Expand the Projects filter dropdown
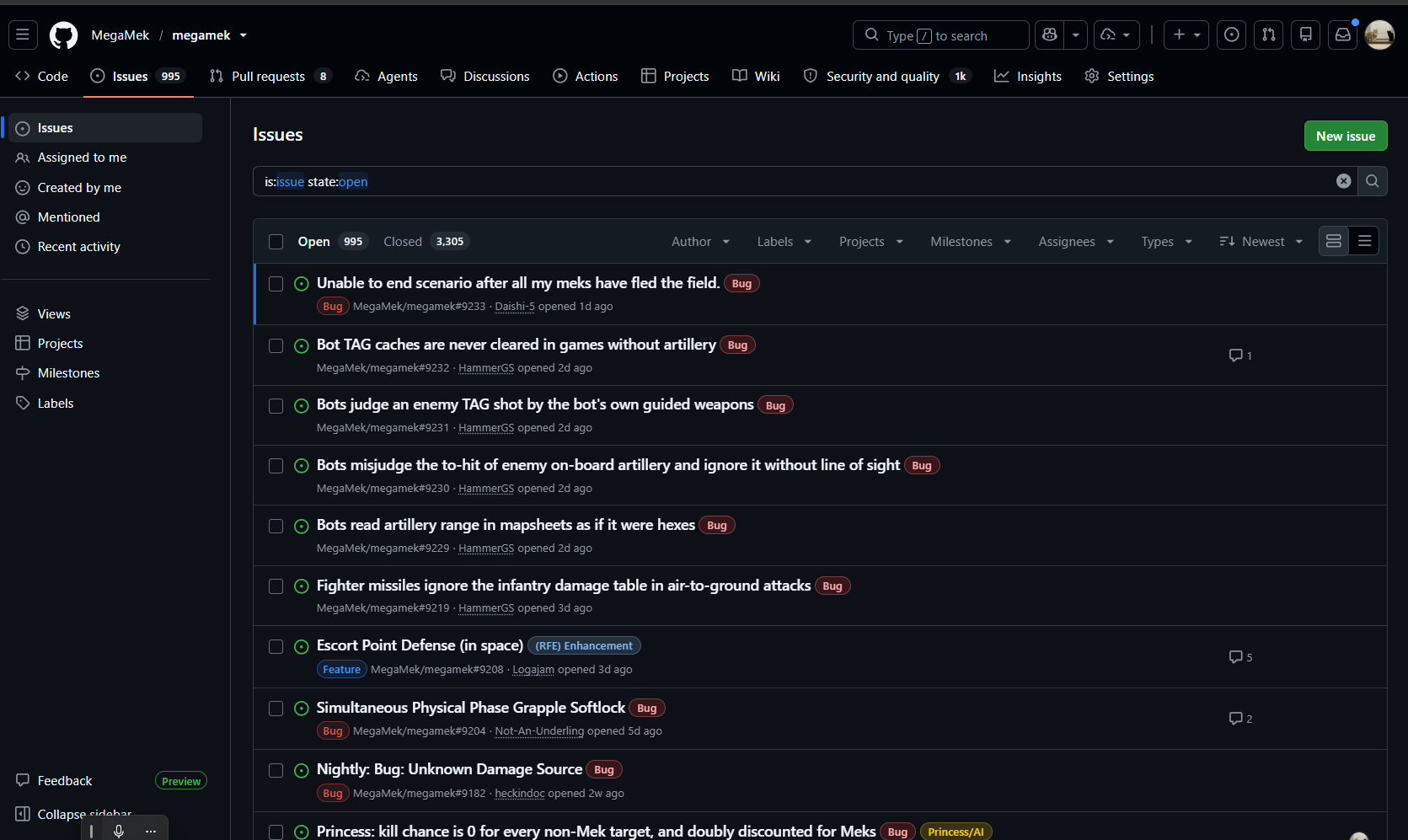This screenshot has height=840, width=1408. (x=871, y=242)
